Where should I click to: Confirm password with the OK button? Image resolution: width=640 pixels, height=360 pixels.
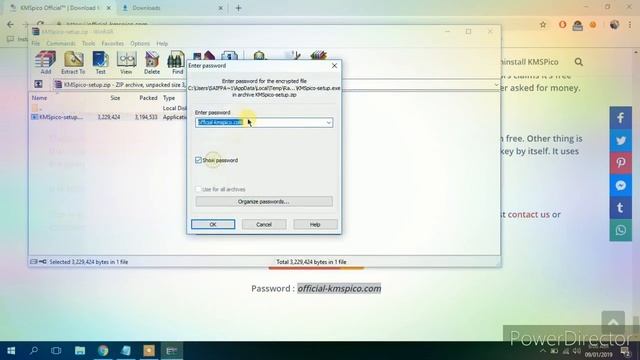pyautogui.click(x=213, y=224)
